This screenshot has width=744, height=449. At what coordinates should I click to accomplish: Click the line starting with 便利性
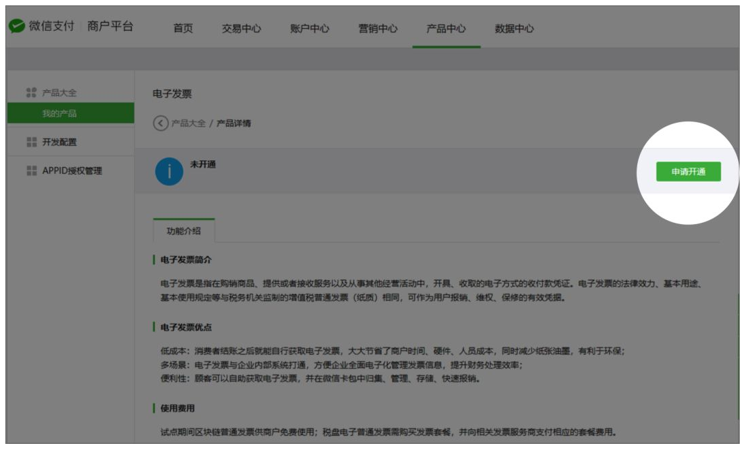click(x=320, y=378)
